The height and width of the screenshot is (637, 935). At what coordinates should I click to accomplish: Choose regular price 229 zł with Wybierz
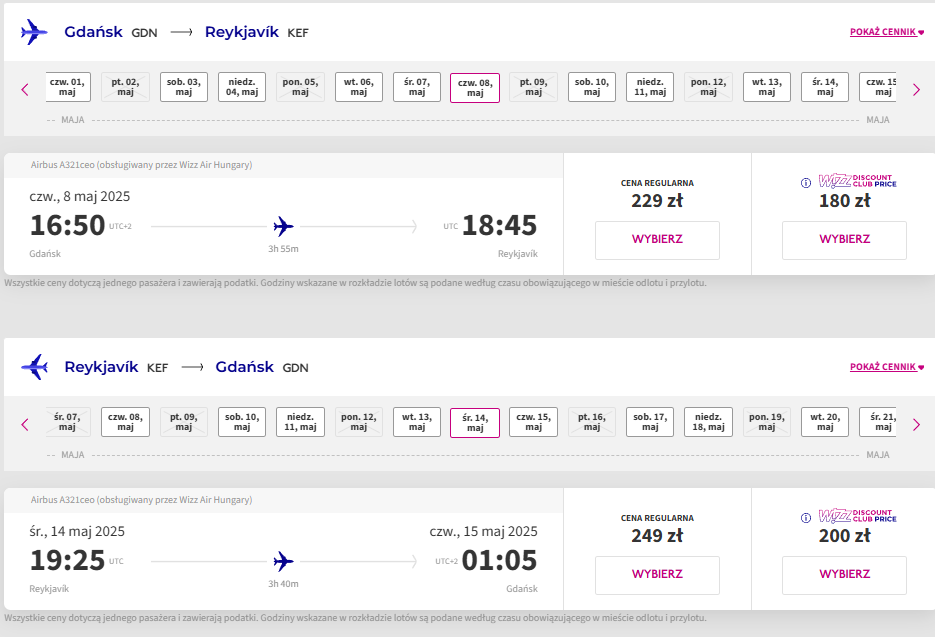point(657,240)
